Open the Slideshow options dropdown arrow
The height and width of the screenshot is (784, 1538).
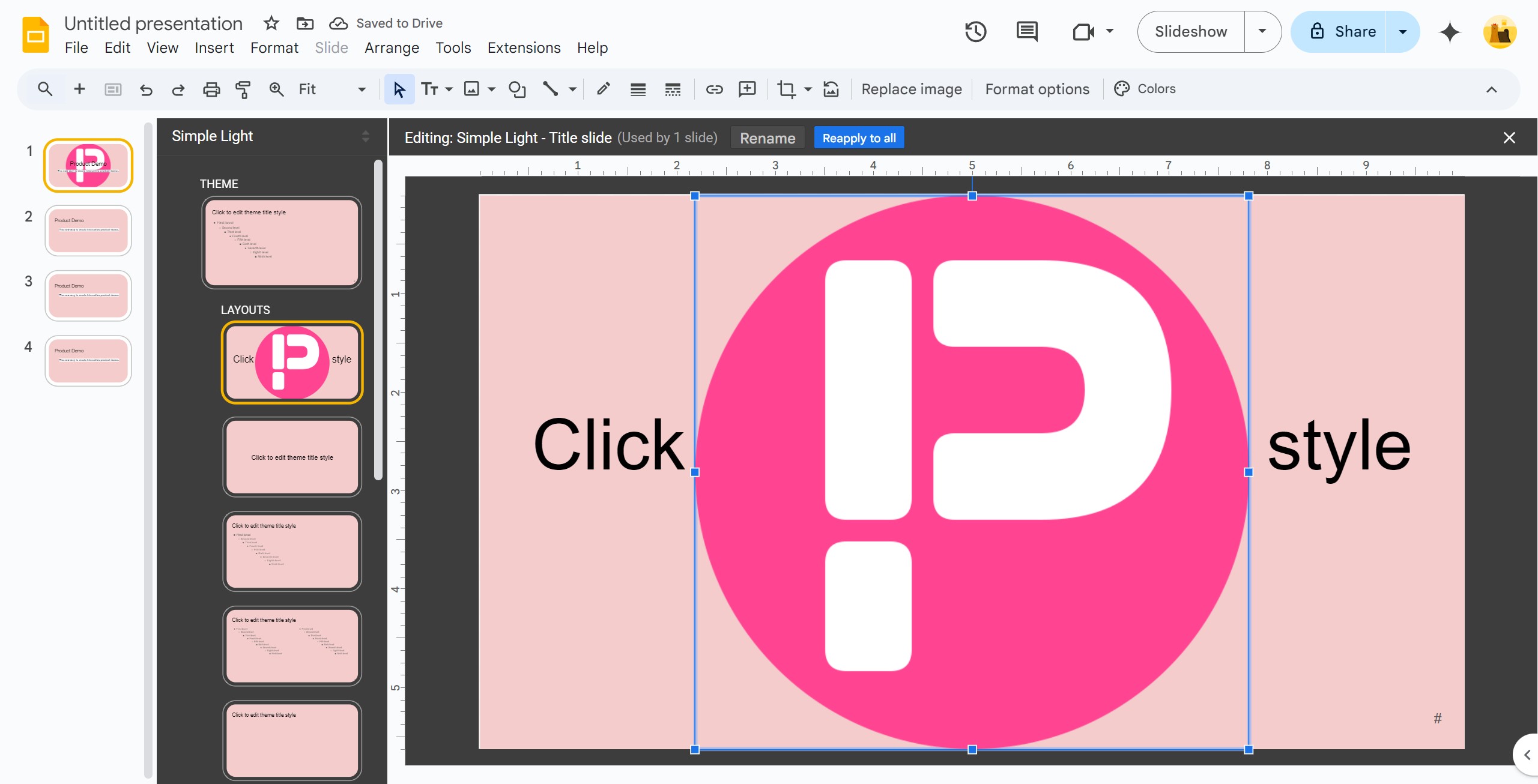click(1262, 32)
